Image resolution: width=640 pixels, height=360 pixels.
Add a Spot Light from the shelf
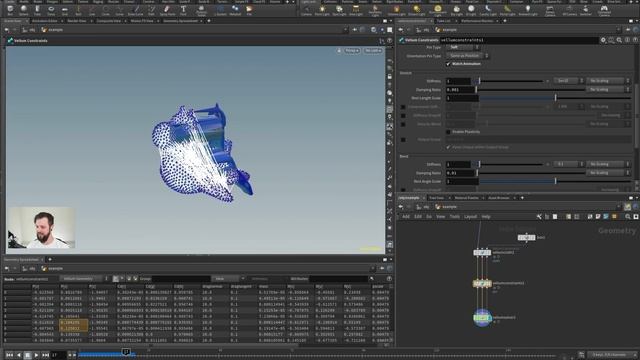click(x=339, y=10)
